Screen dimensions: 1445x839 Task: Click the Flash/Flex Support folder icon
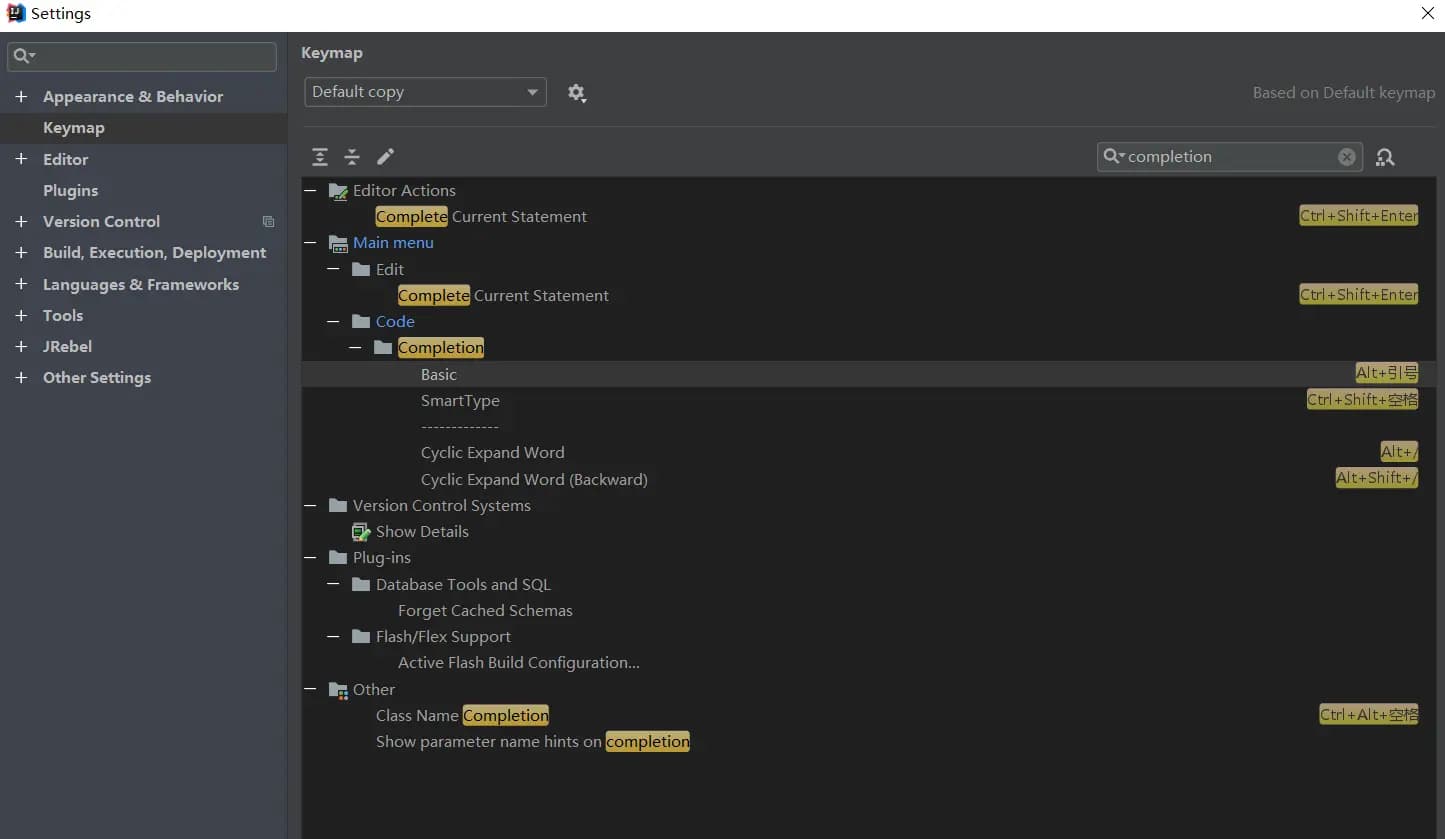tap(361, 636)
